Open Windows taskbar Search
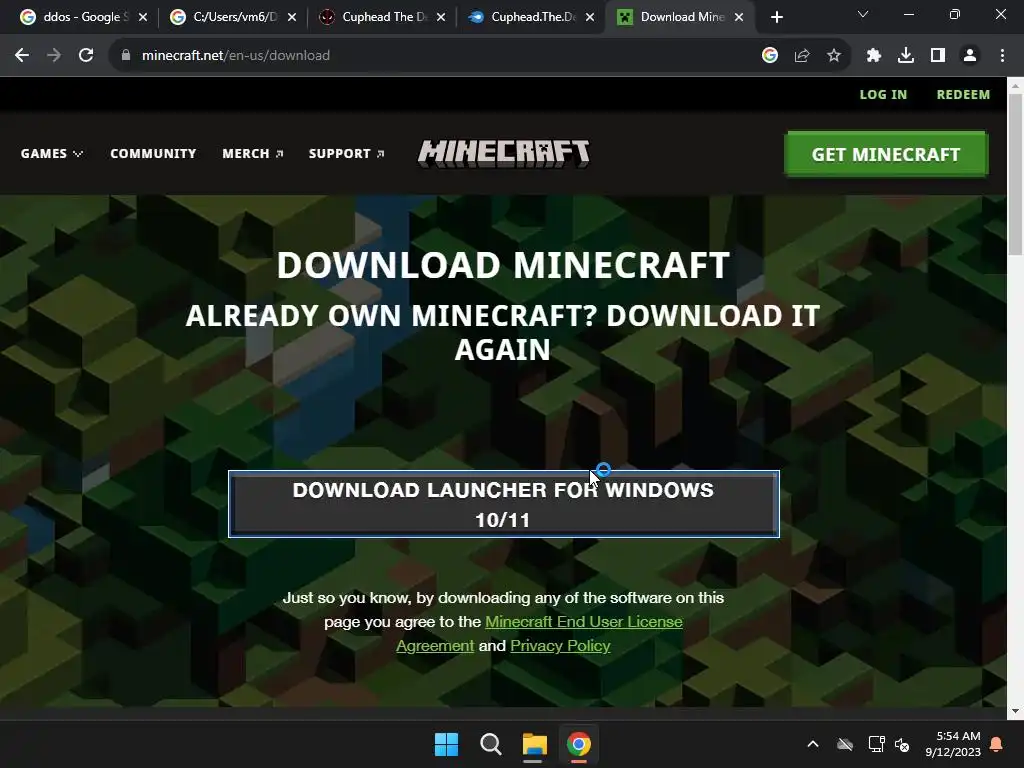 click(490, 744)
